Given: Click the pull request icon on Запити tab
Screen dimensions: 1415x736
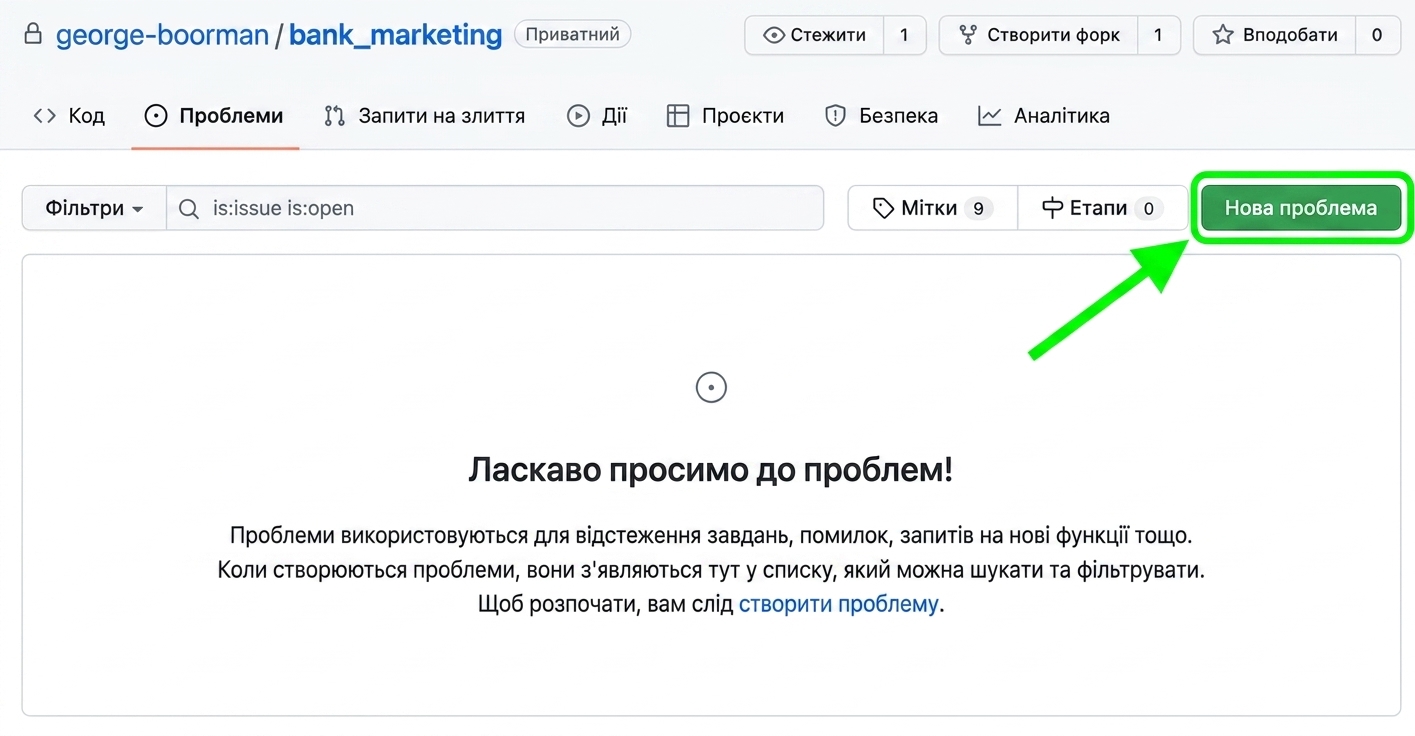Looking at the screenshot, I should pyautogui.click(x=334, y=116).
